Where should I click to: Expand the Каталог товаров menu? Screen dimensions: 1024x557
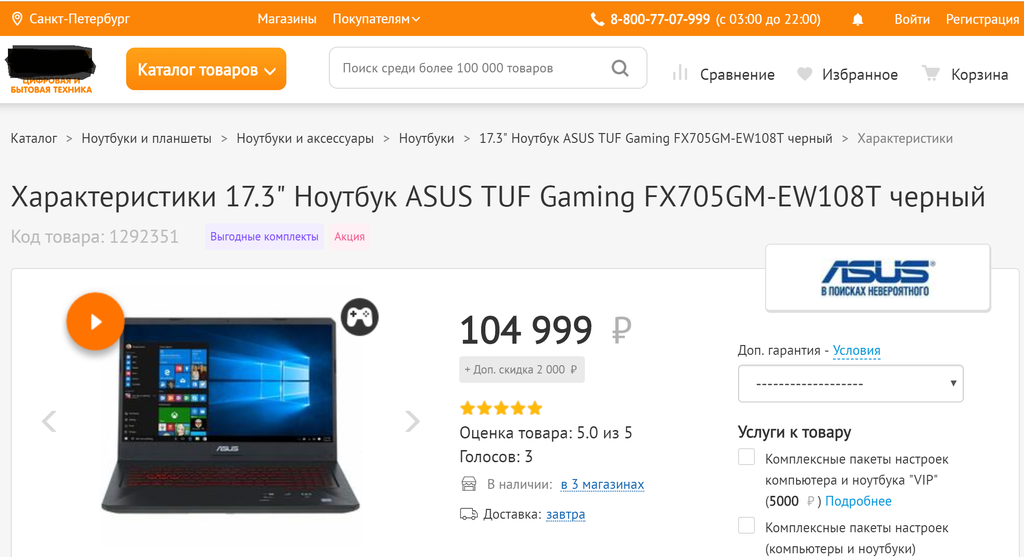click(206, 69)
